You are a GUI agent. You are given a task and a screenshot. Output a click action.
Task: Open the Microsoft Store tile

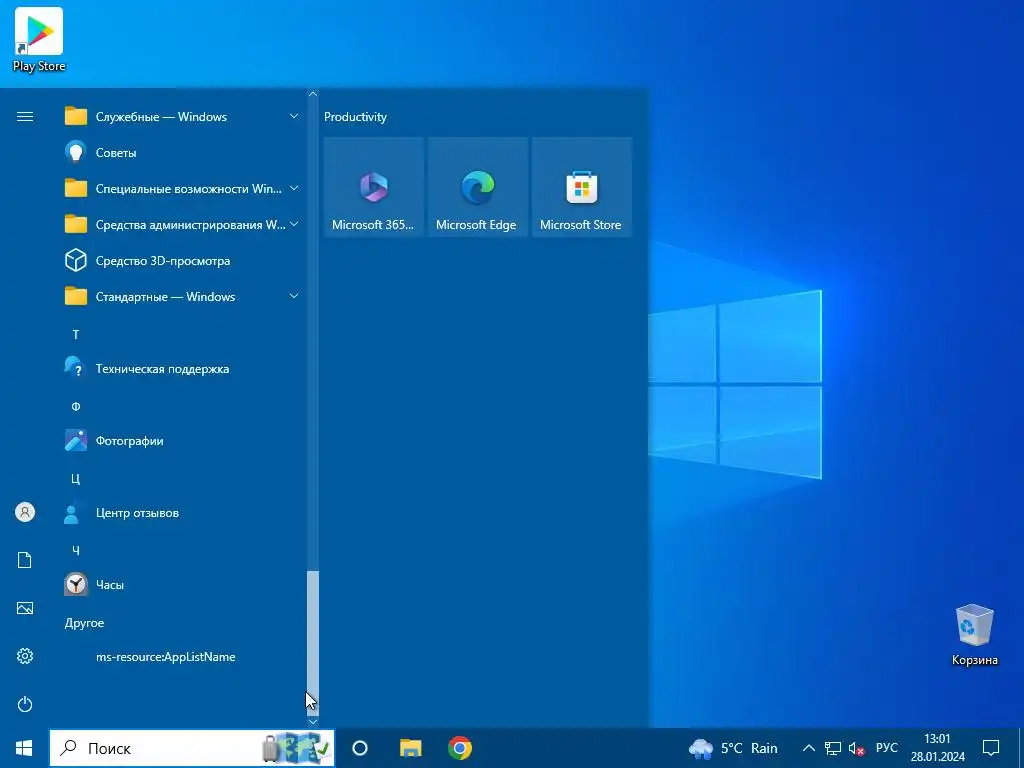(581, 187)
